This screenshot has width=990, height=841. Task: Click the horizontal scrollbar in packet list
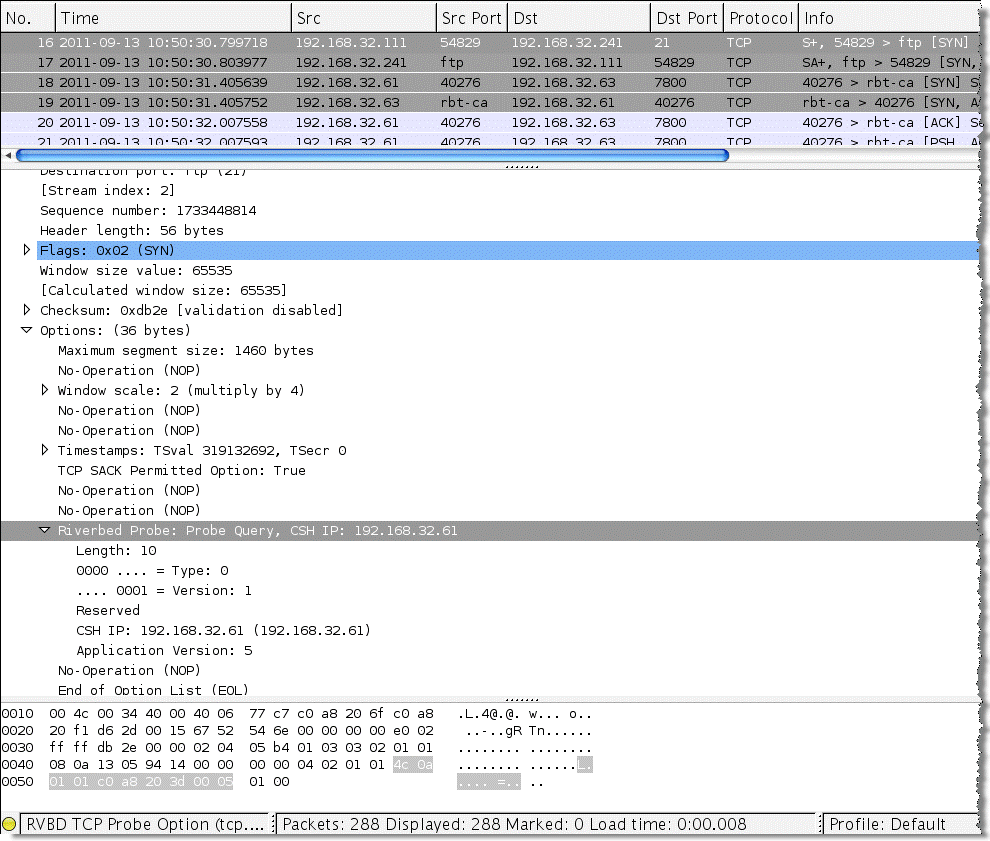372,155
